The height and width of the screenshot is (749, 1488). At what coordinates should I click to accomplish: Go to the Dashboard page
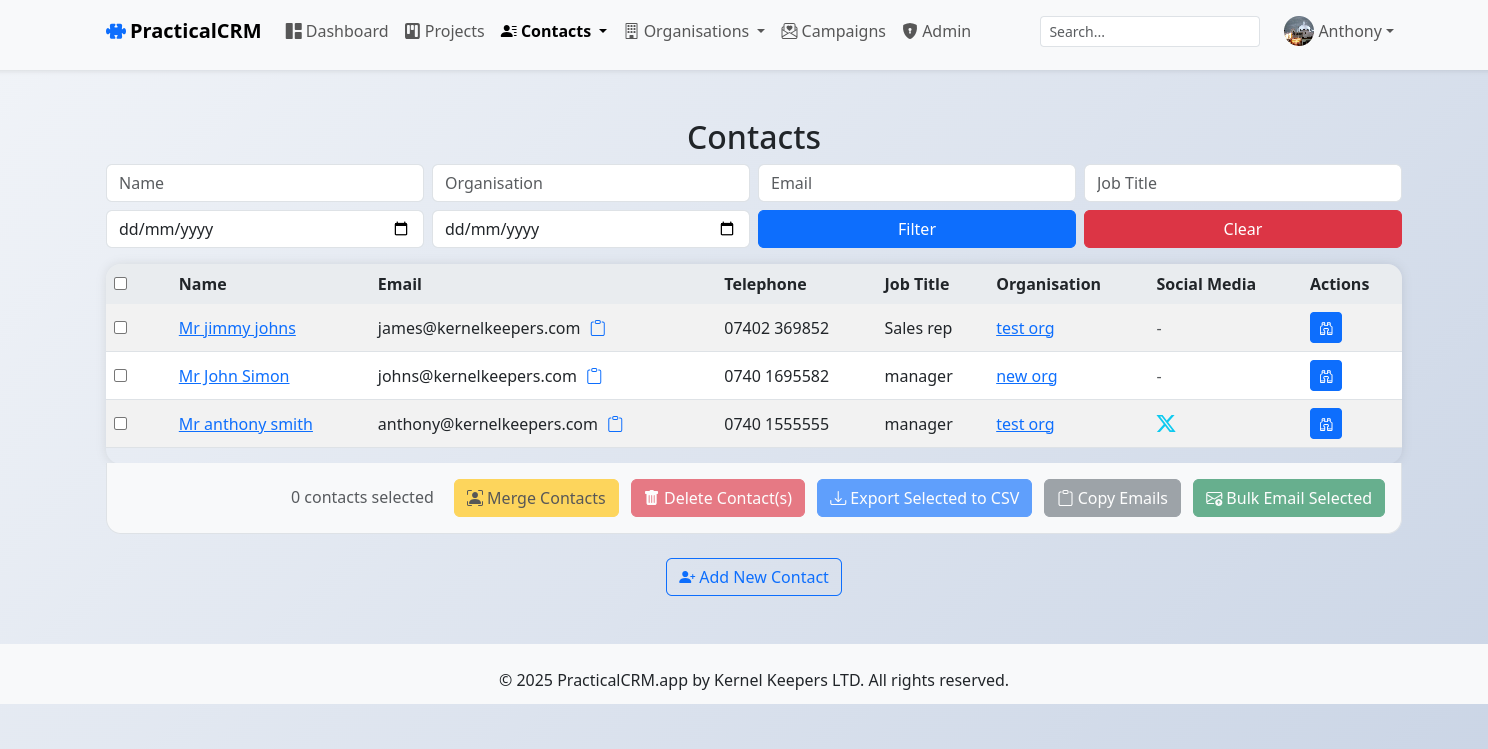click(x=337, y=31)
